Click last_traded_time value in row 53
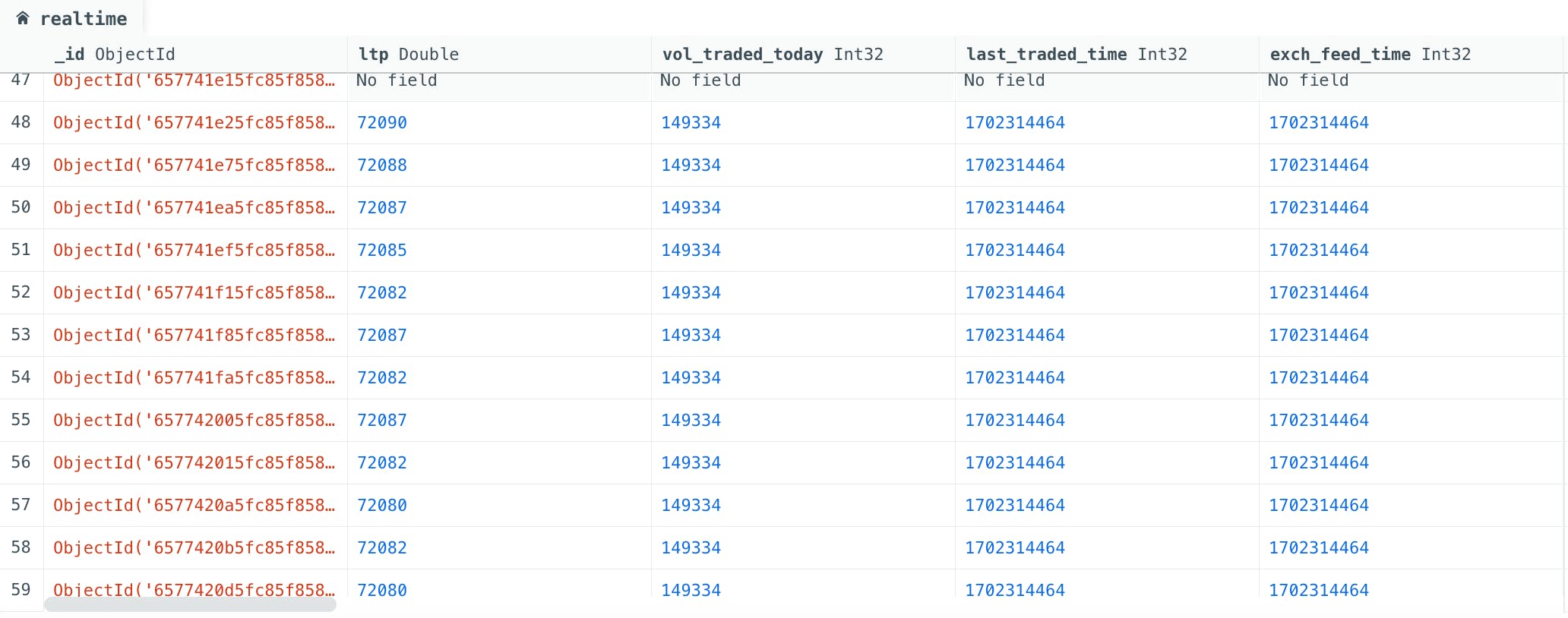1568x618 pixels. coord(1015,335)
